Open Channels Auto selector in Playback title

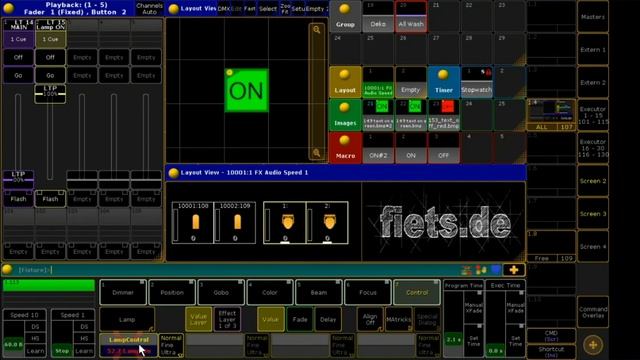149,9
